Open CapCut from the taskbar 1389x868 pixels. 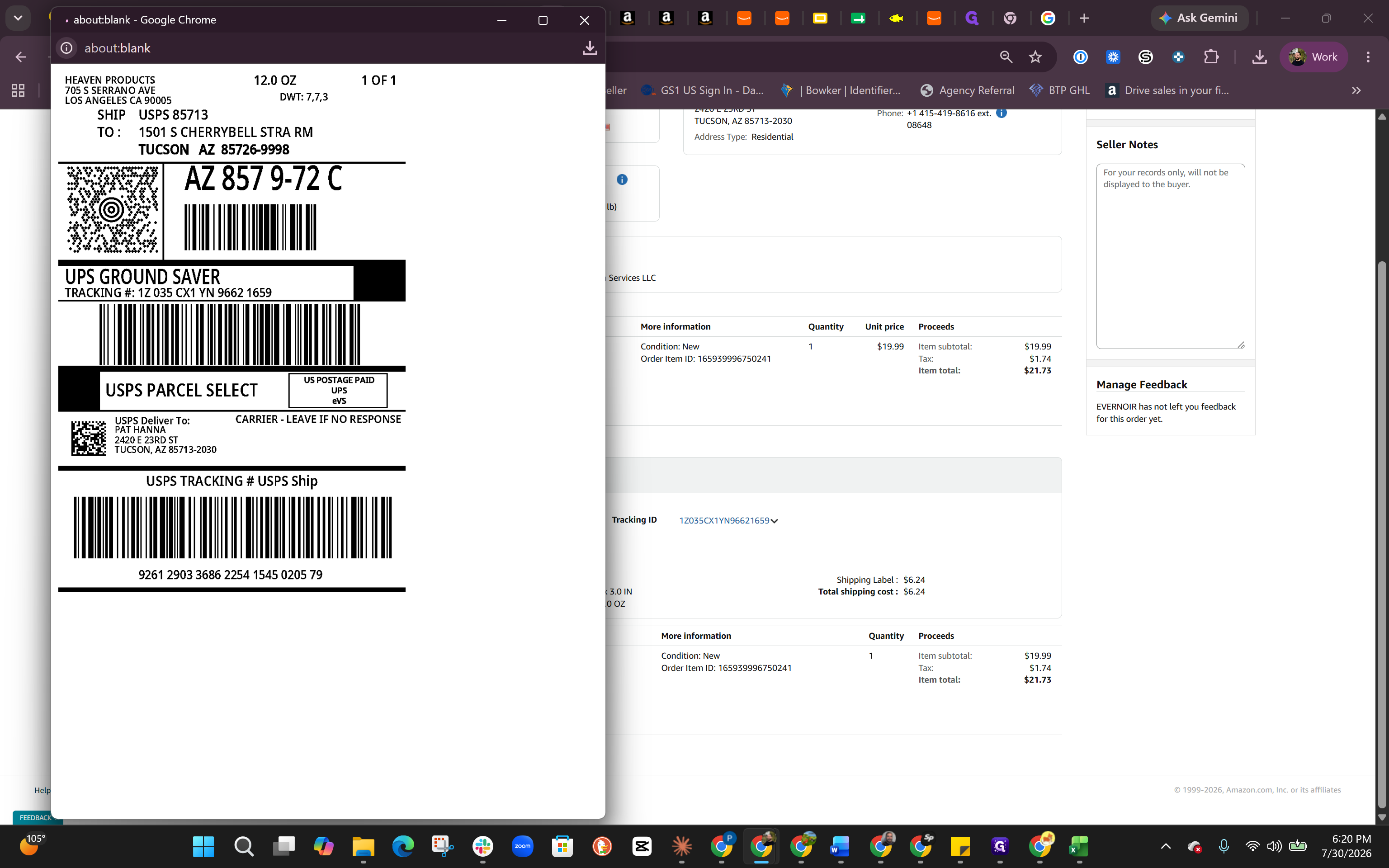pyautogui.click(x=642, y=845)
